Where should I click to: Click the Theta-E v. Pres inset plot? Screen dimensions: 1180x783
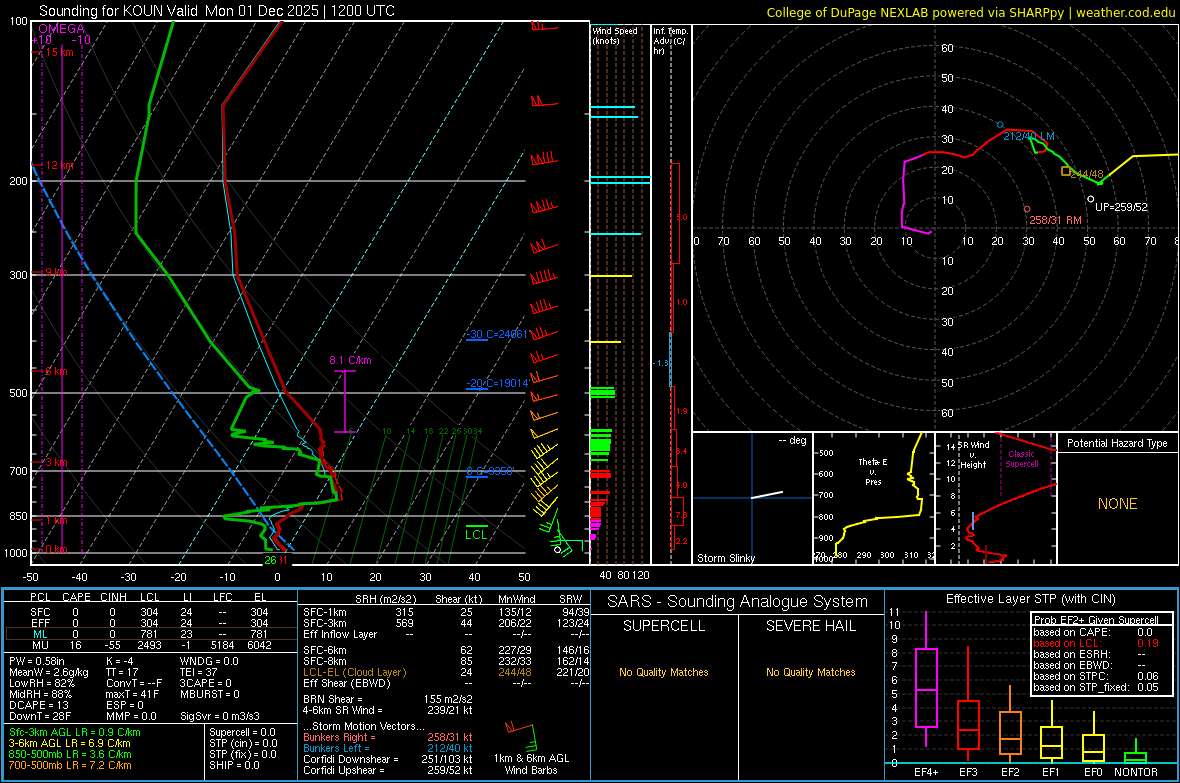(x=874, y=498)
